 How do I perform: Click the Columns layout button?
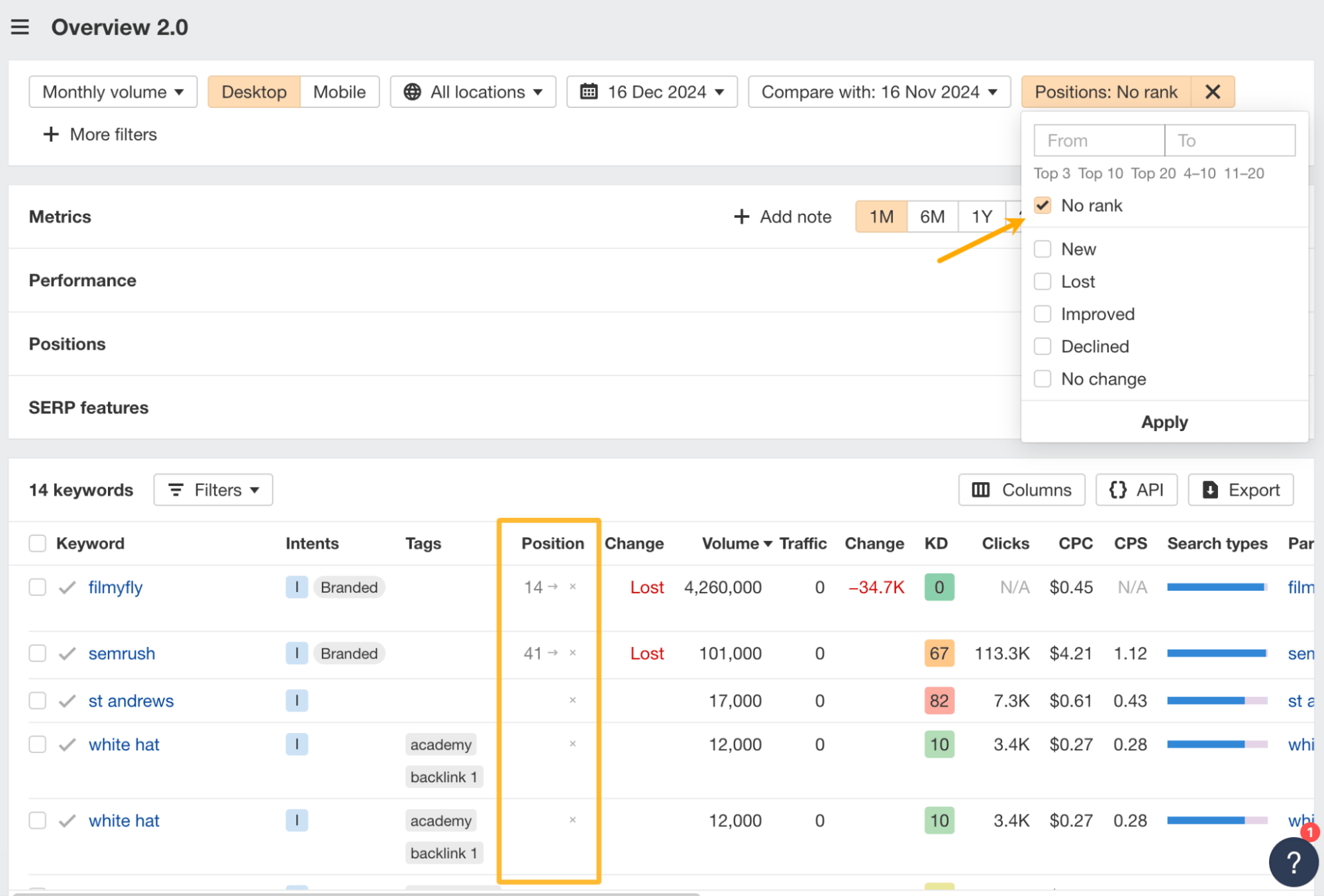tap(1021, 490)
